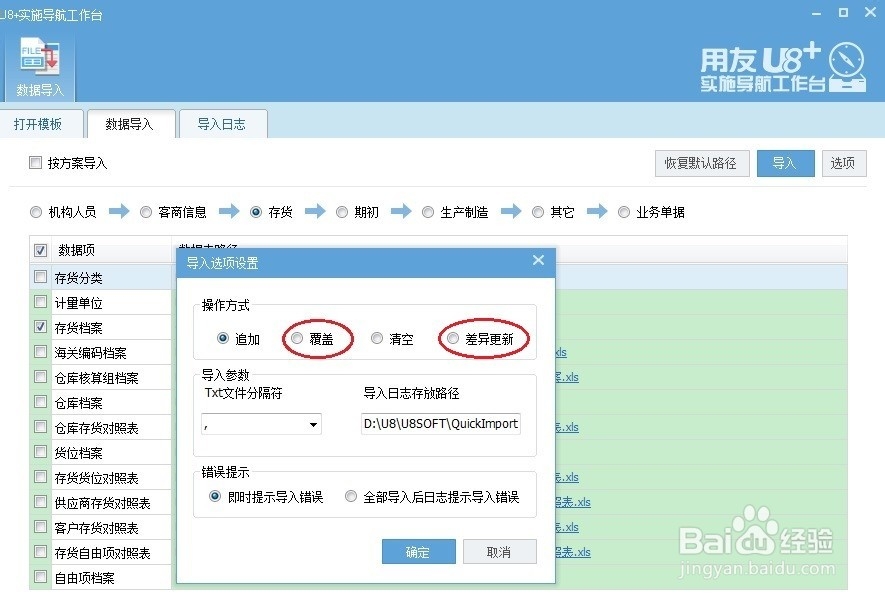Uncheck the 存货档案 checkbox
Viewport: 885px width, 599px height.
pos(41,326)
